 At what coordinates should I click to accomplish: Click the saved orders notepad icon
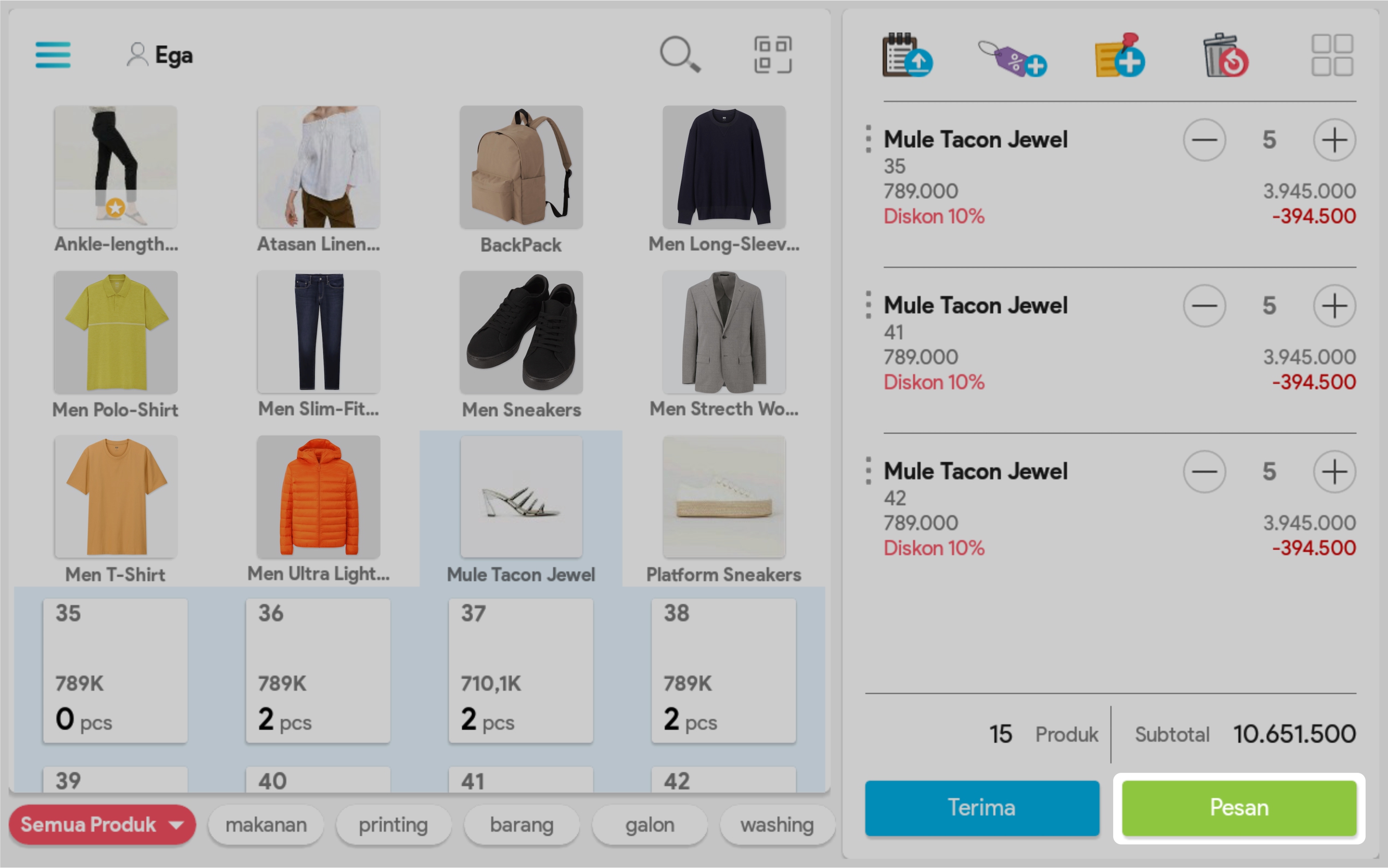(907, 56)
